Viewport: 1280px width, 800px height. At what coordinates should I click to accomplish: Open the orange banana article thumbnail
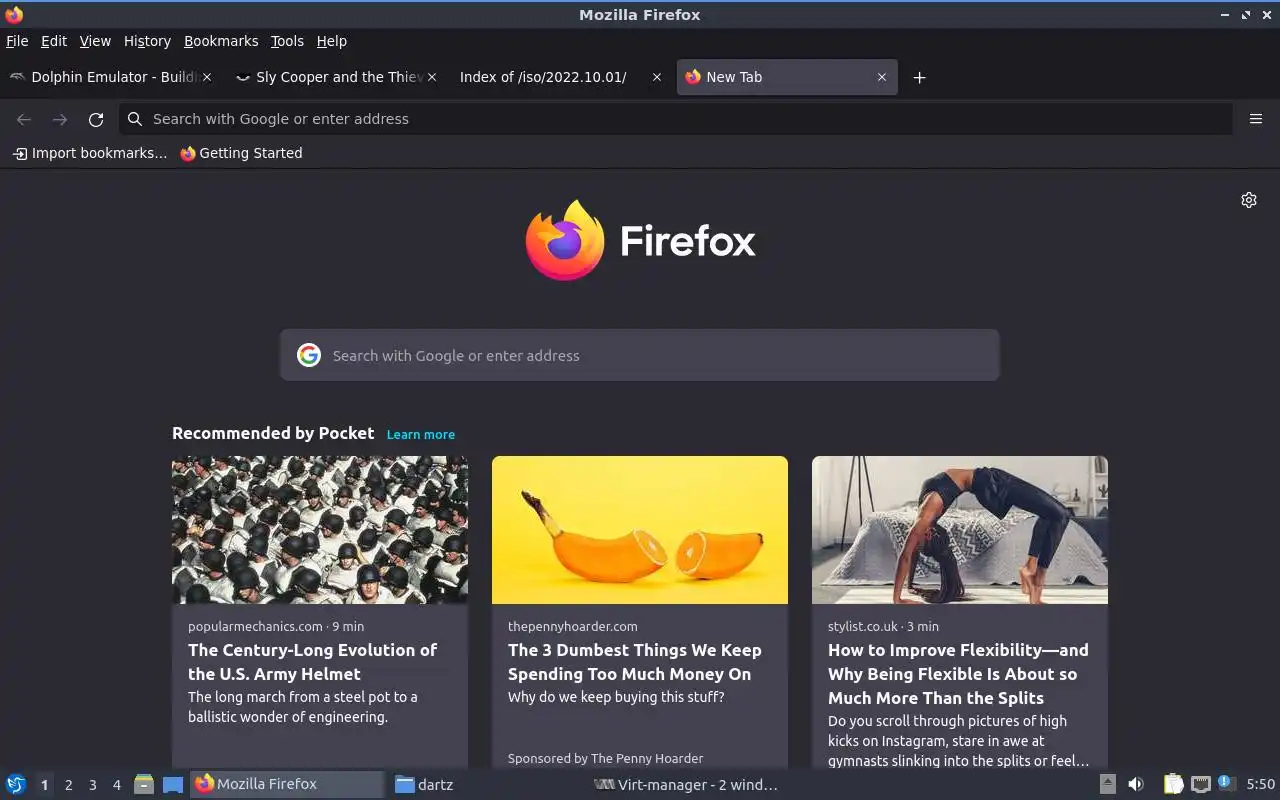pos(640,530)
